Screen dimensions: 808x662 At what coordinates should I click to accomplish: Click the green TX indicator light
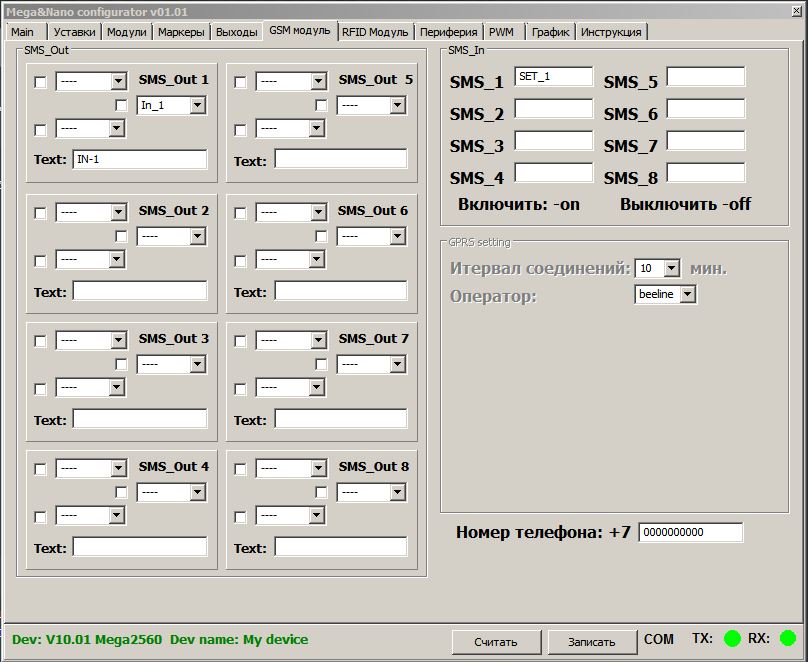(732, 638)
